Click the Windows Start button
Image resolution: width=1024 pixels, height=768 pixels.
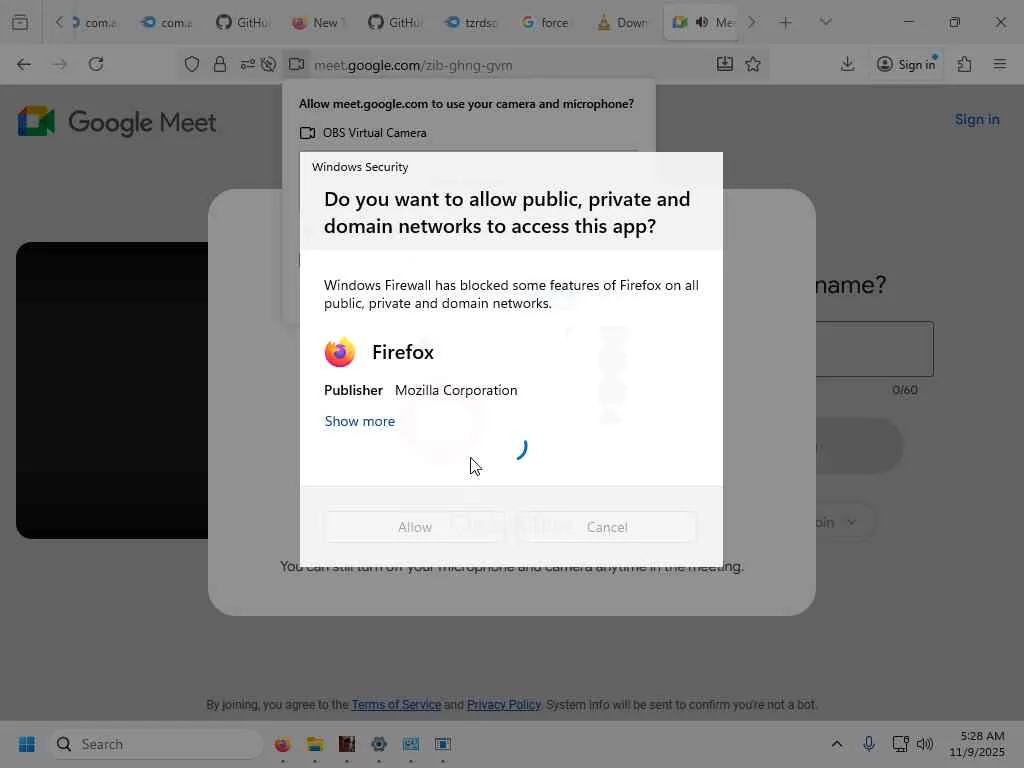pyautogui.click(x=27, y=744)
